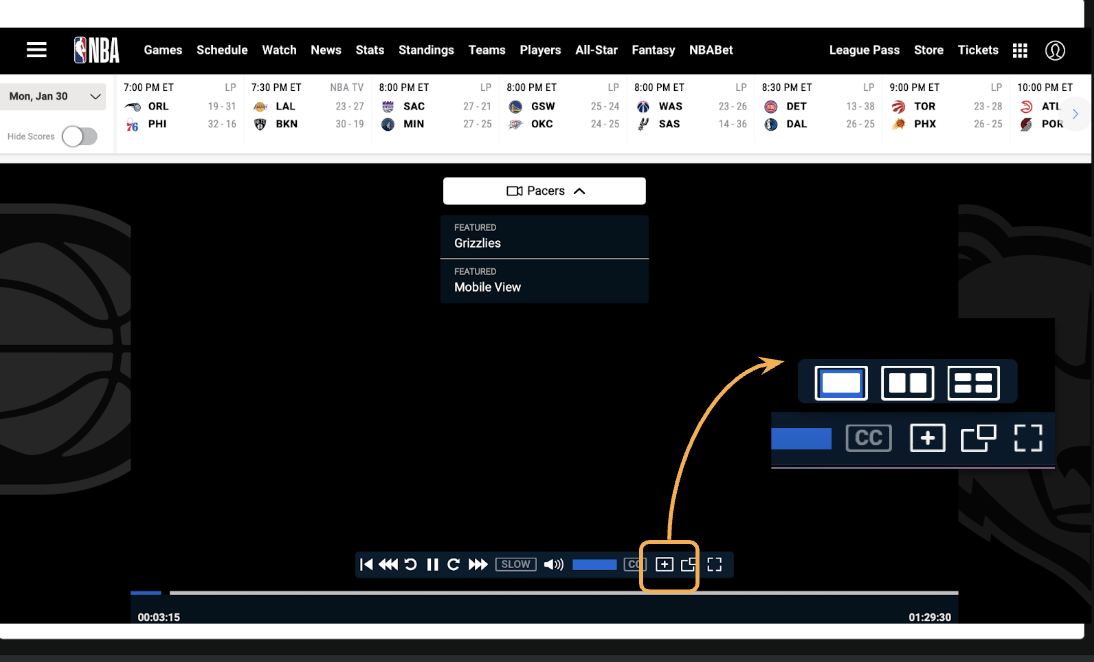The image size is (1094, 662).
Task: Open picture-in-picture in bottom player bar
Action: (x=689, y=564)
